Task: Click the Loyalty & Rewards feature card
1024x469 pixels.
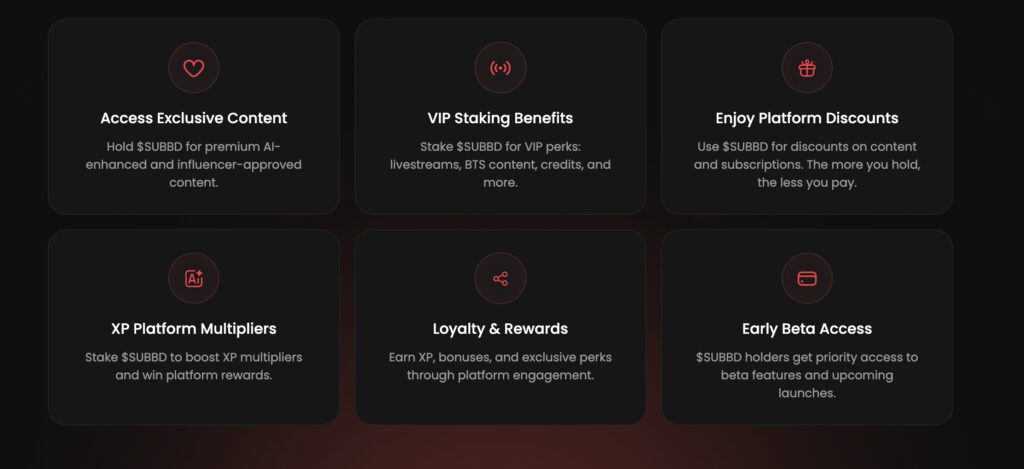Action: 500,327
